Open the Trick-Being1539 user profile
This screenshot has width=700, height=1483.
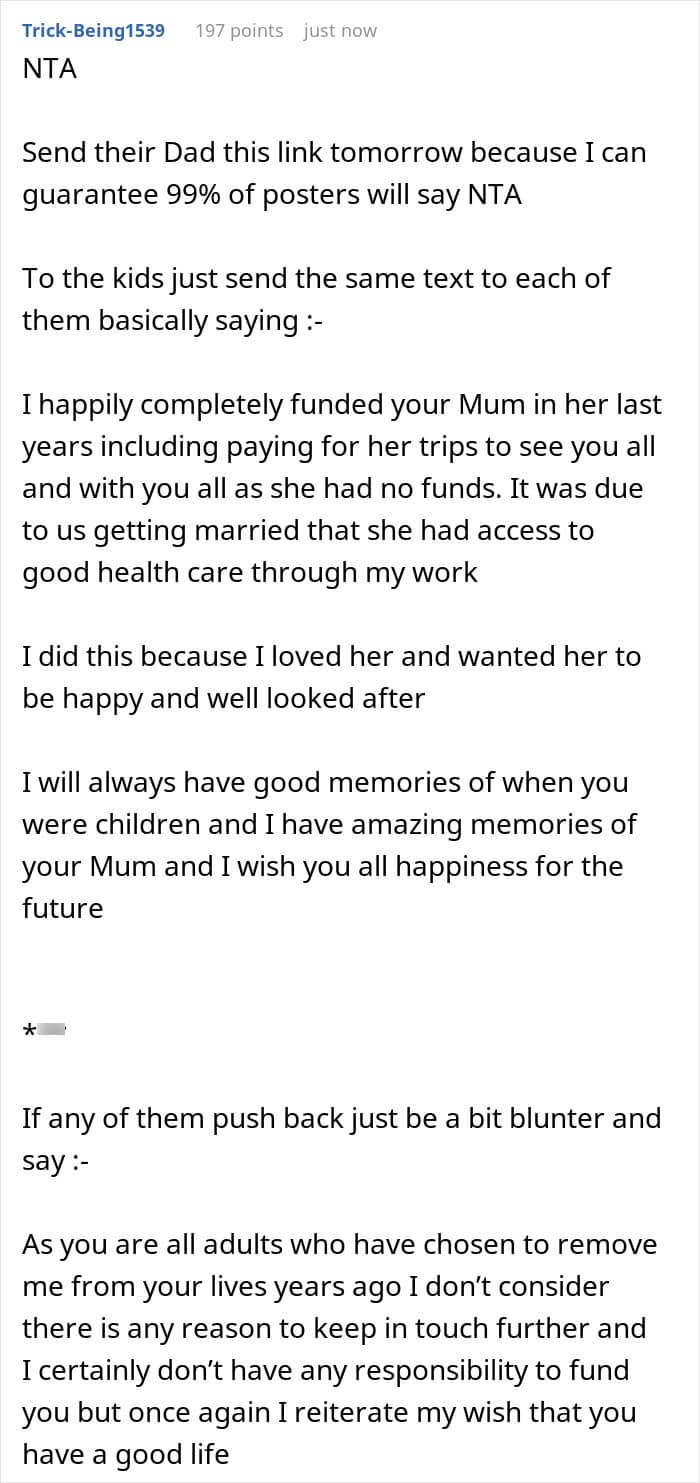pyautogui.click(x=93, y=30)
